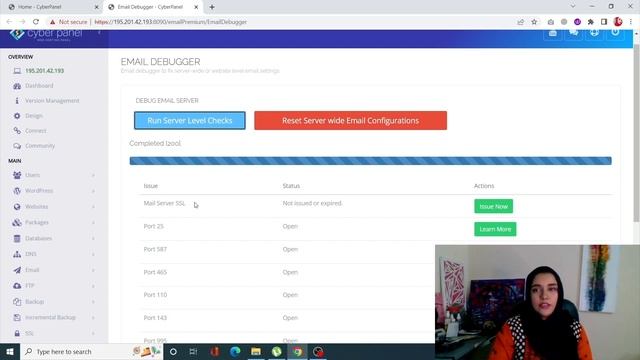
Task: Open the browser menu three dots
Action: [631, 22]
